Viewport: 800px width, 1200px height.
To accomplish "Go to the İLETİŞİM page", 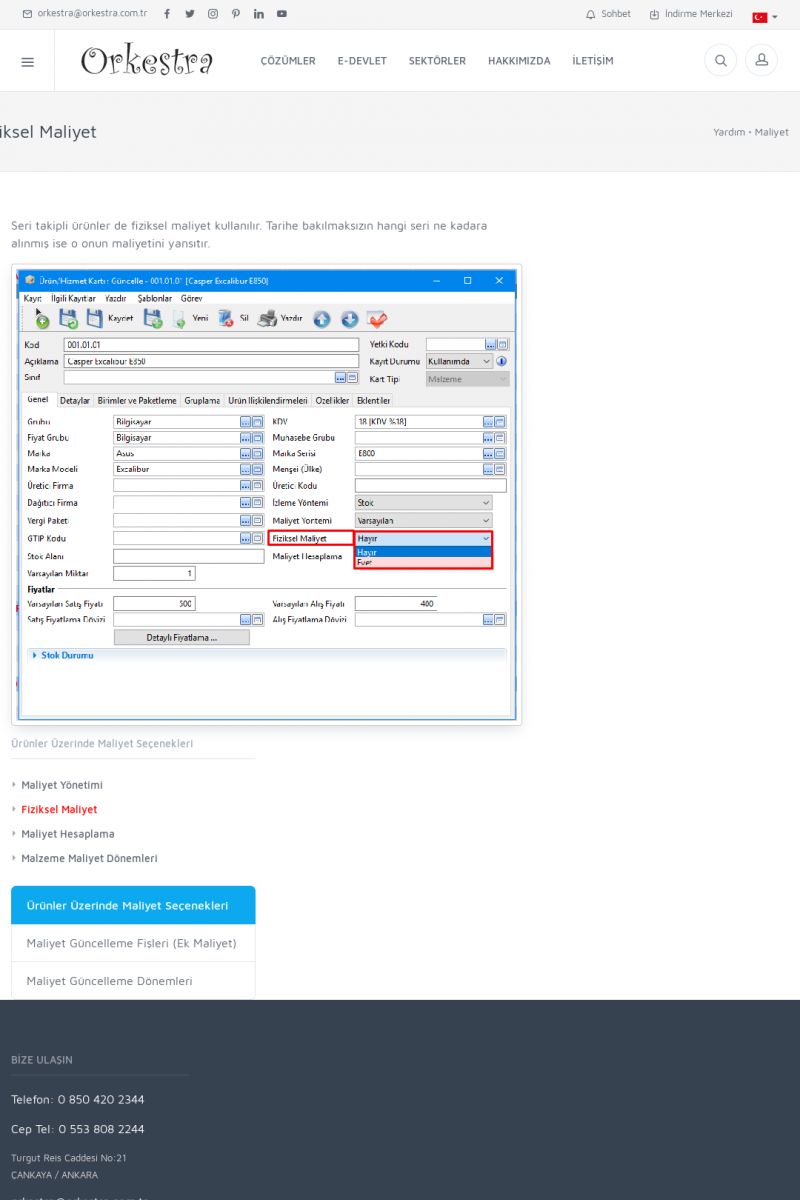I will tap(593, 61).
